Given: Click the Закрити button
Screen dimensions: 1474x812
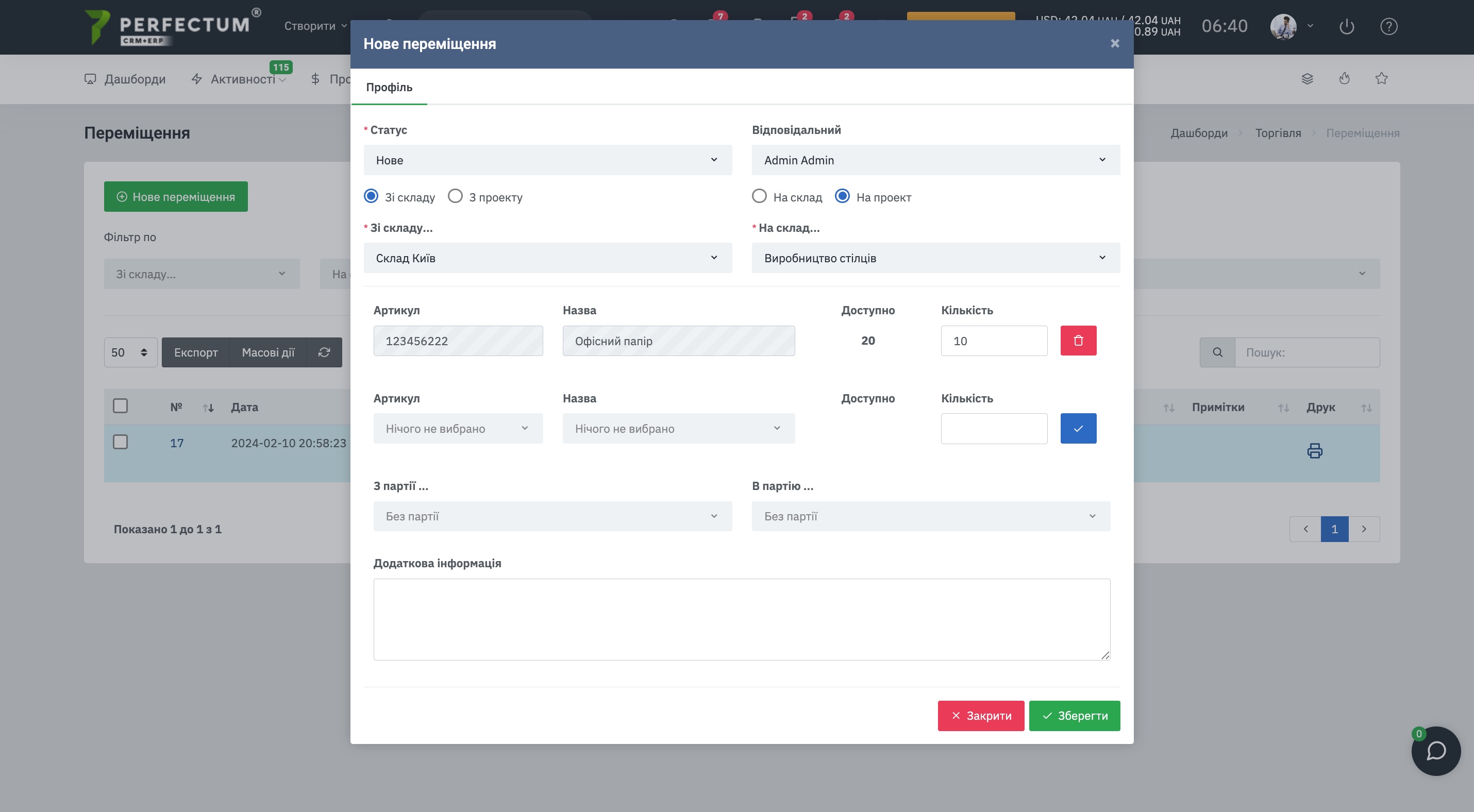Looking at the screenshot, I should tap(981, 716).
